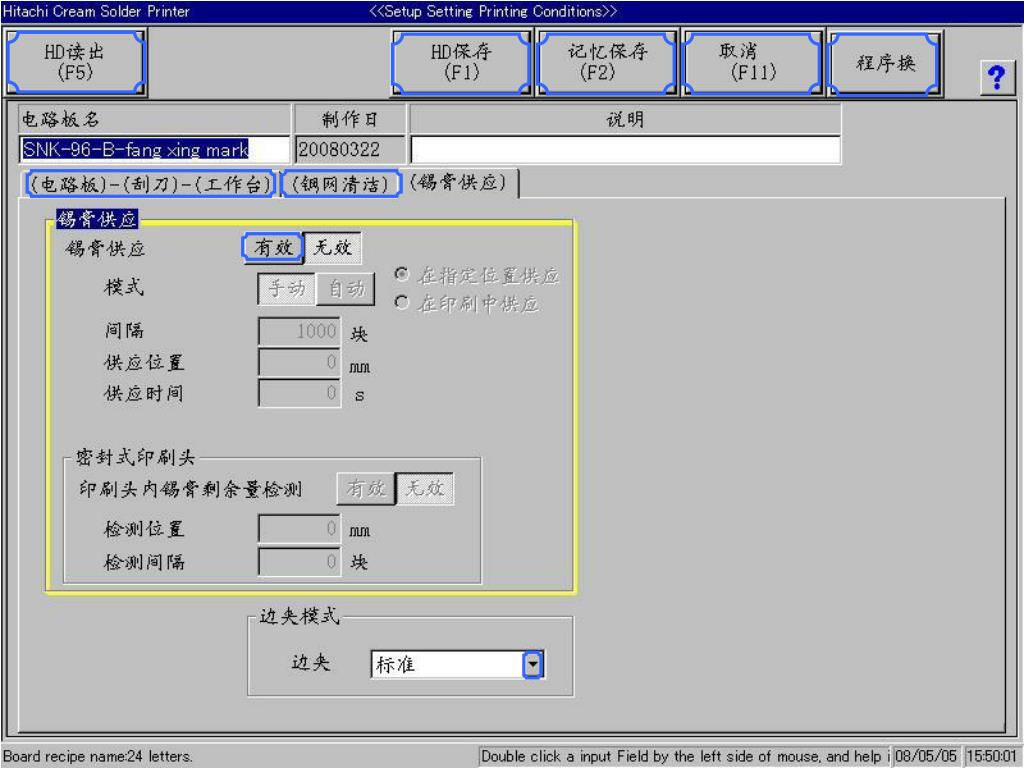Select the 在印刷中供应 radio option

coord(467,304)
